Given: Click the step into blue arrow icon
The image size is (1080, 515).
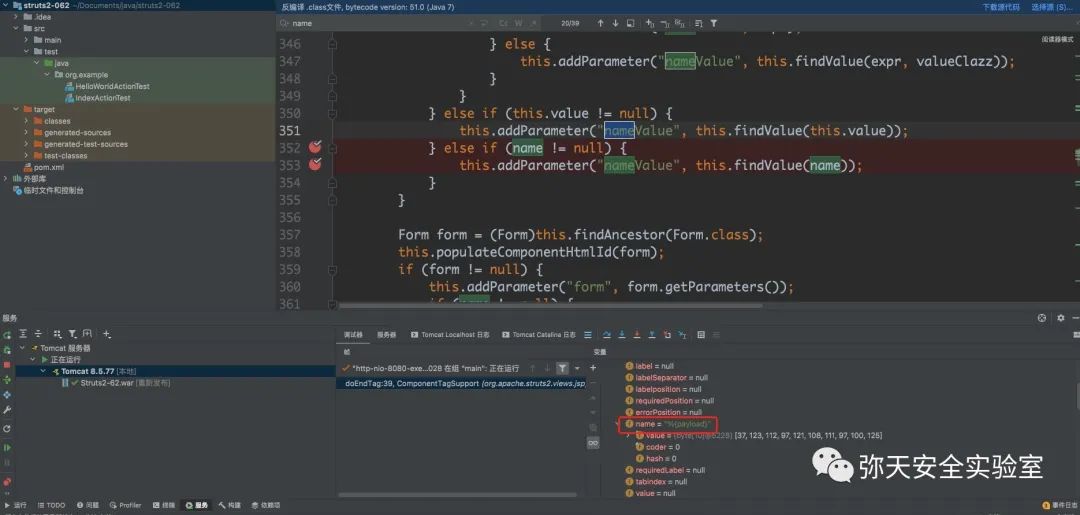Looking at the screenshot, I should click(622, 335).
